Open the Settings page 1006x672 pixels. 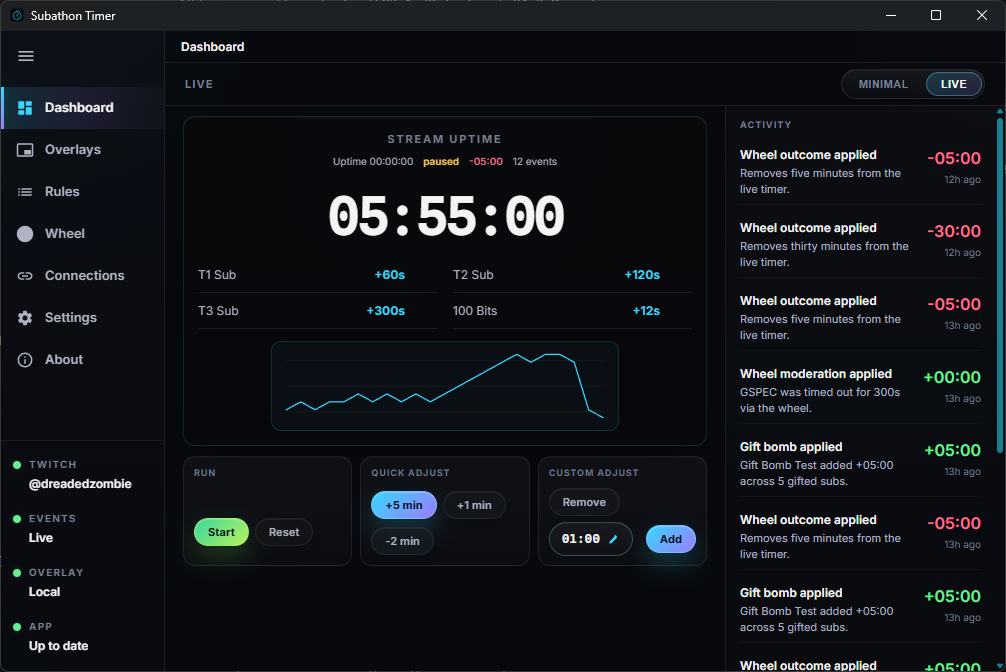[83, 318]
